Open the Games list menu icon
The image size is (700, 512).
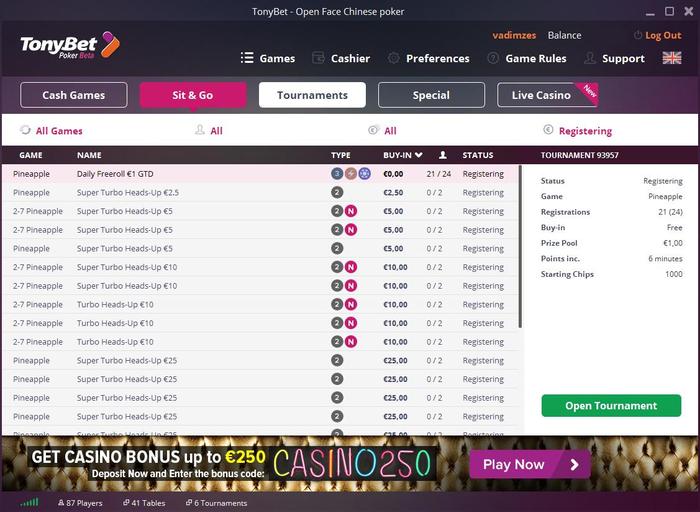[247, 58]
